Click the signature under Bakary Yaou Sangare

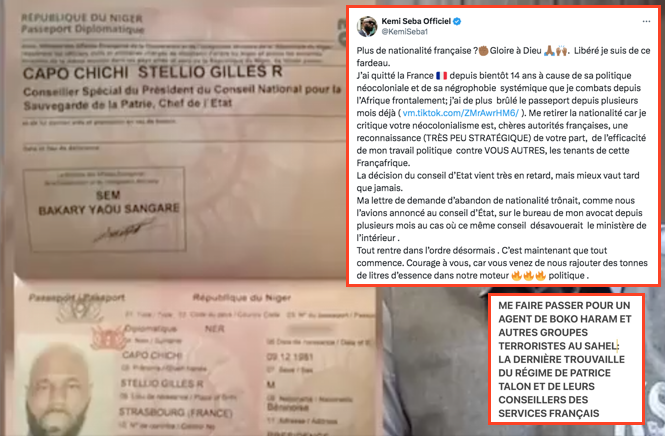point(122,230)
